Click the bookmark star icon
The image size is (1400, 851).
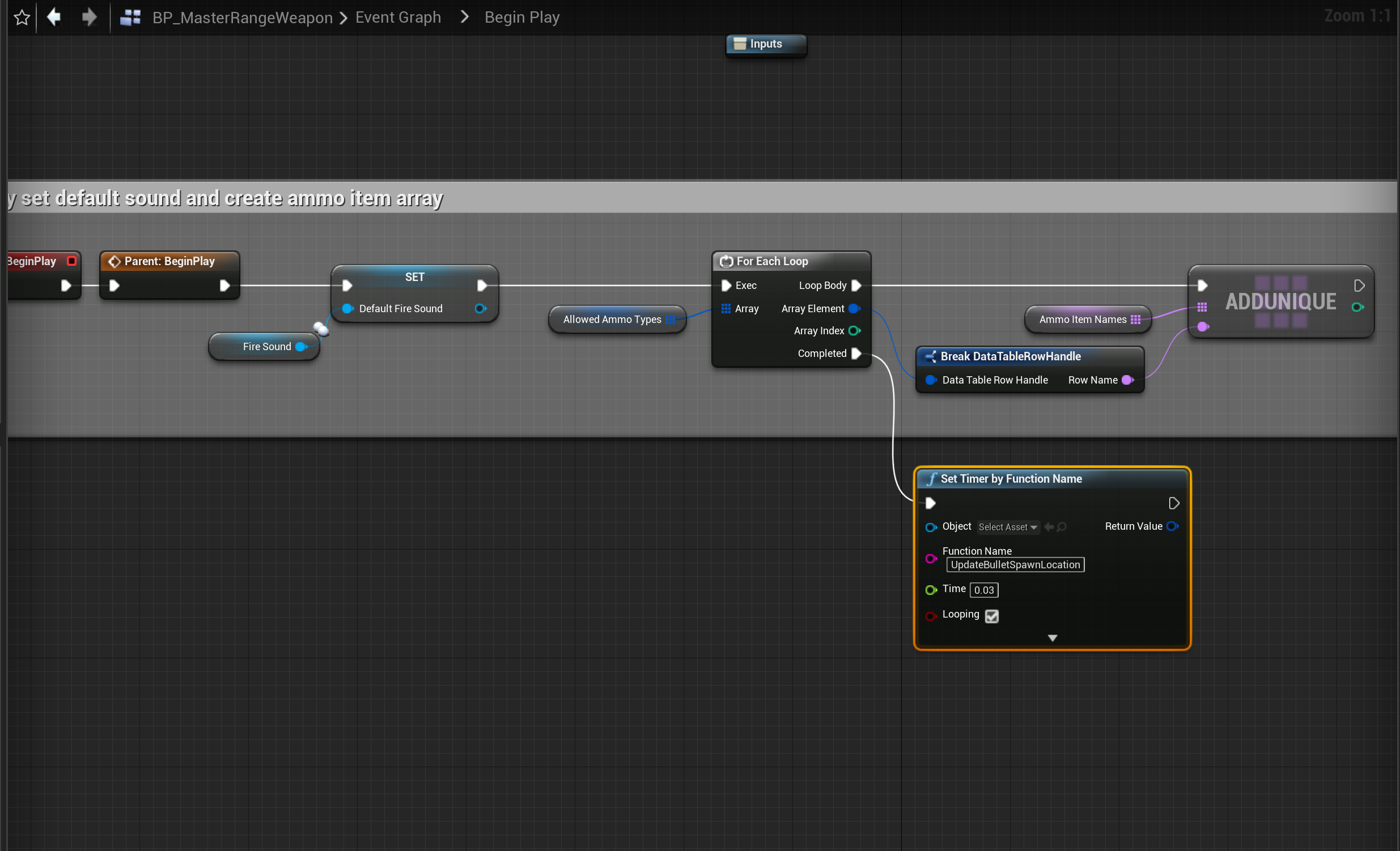coord(22,18)
